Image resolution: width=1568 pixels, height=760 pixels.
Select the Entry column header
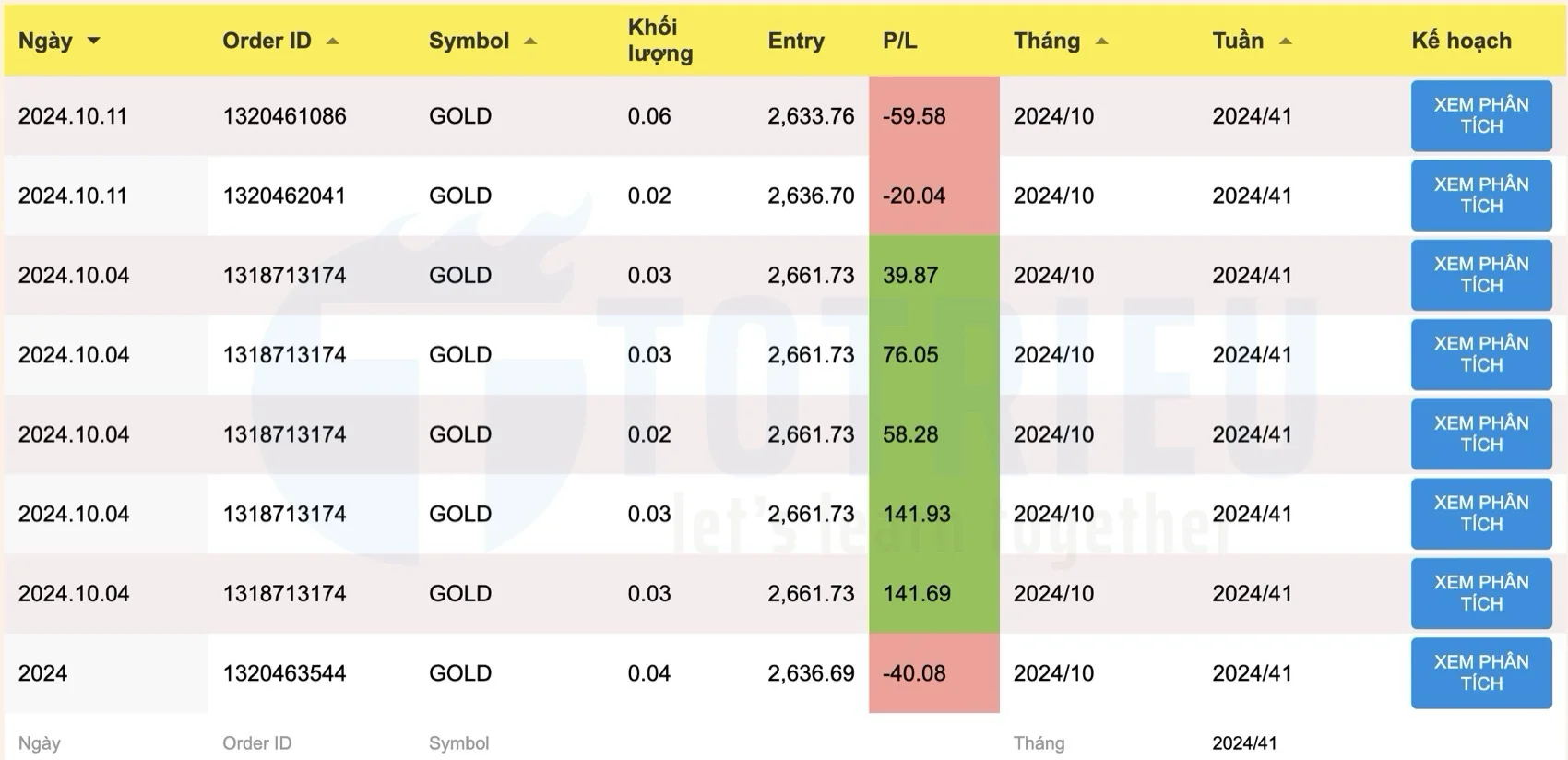[795, 41]
